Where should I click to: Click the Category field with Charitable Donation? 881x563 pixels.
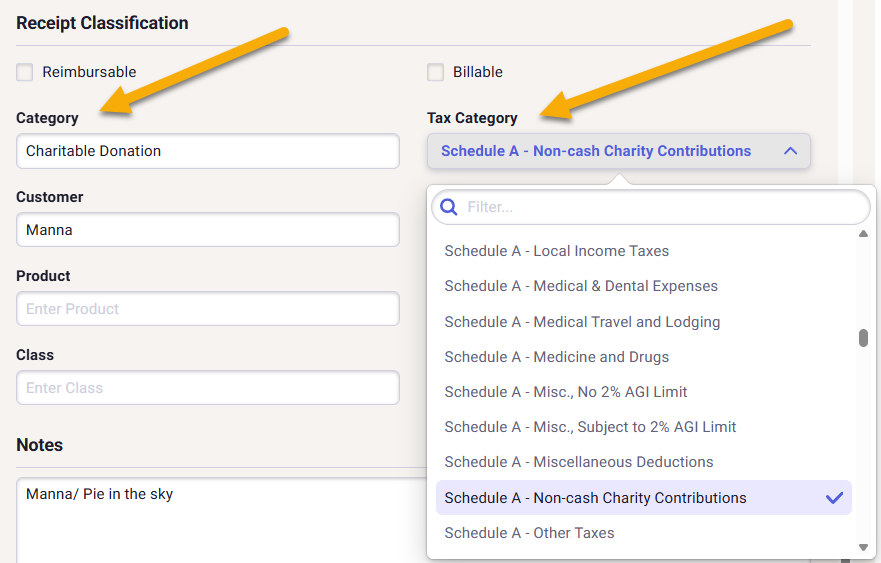tap(207, 151)
